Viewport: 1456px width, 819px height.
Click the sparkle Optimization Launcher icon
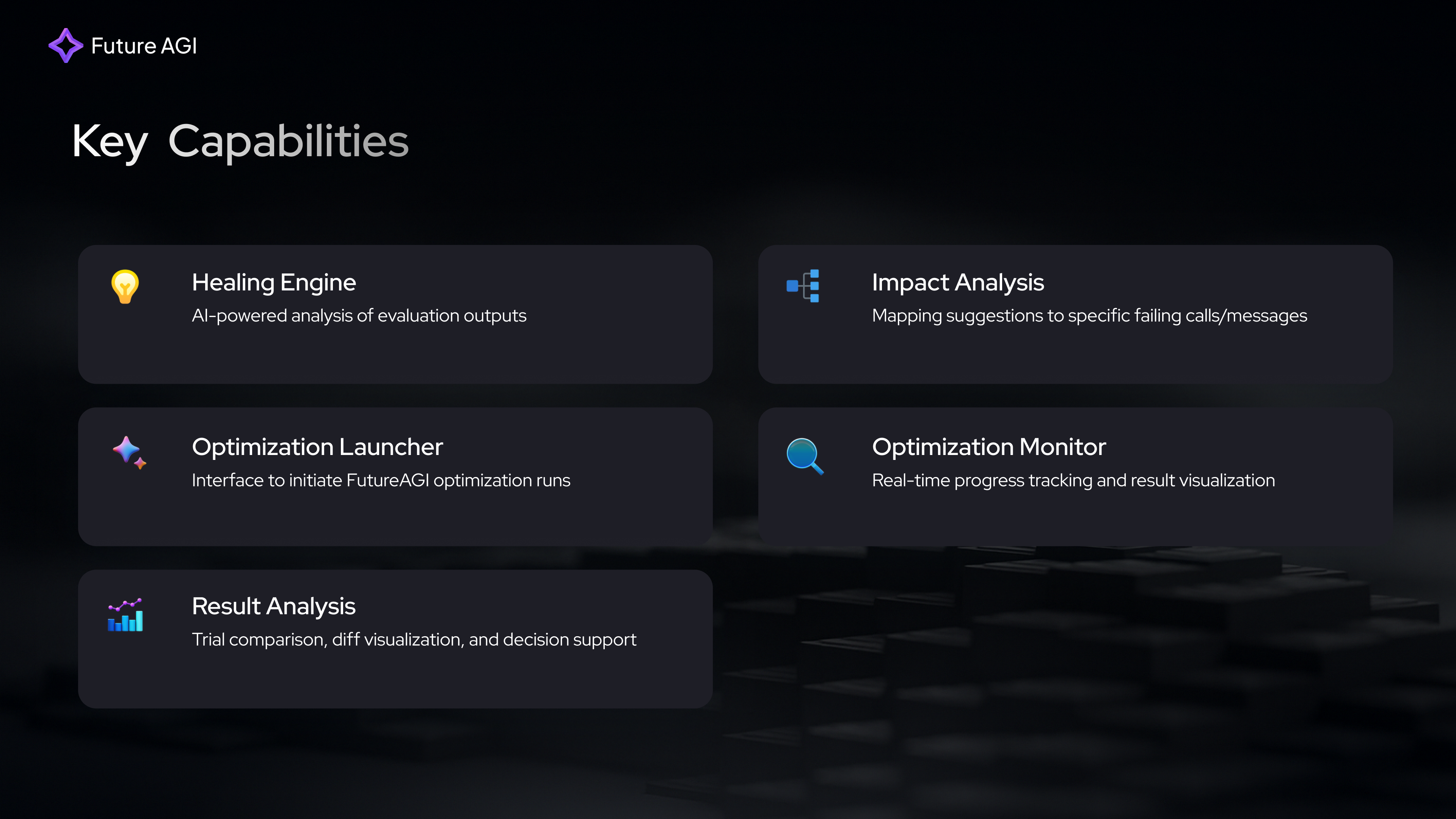click(129, 452)
